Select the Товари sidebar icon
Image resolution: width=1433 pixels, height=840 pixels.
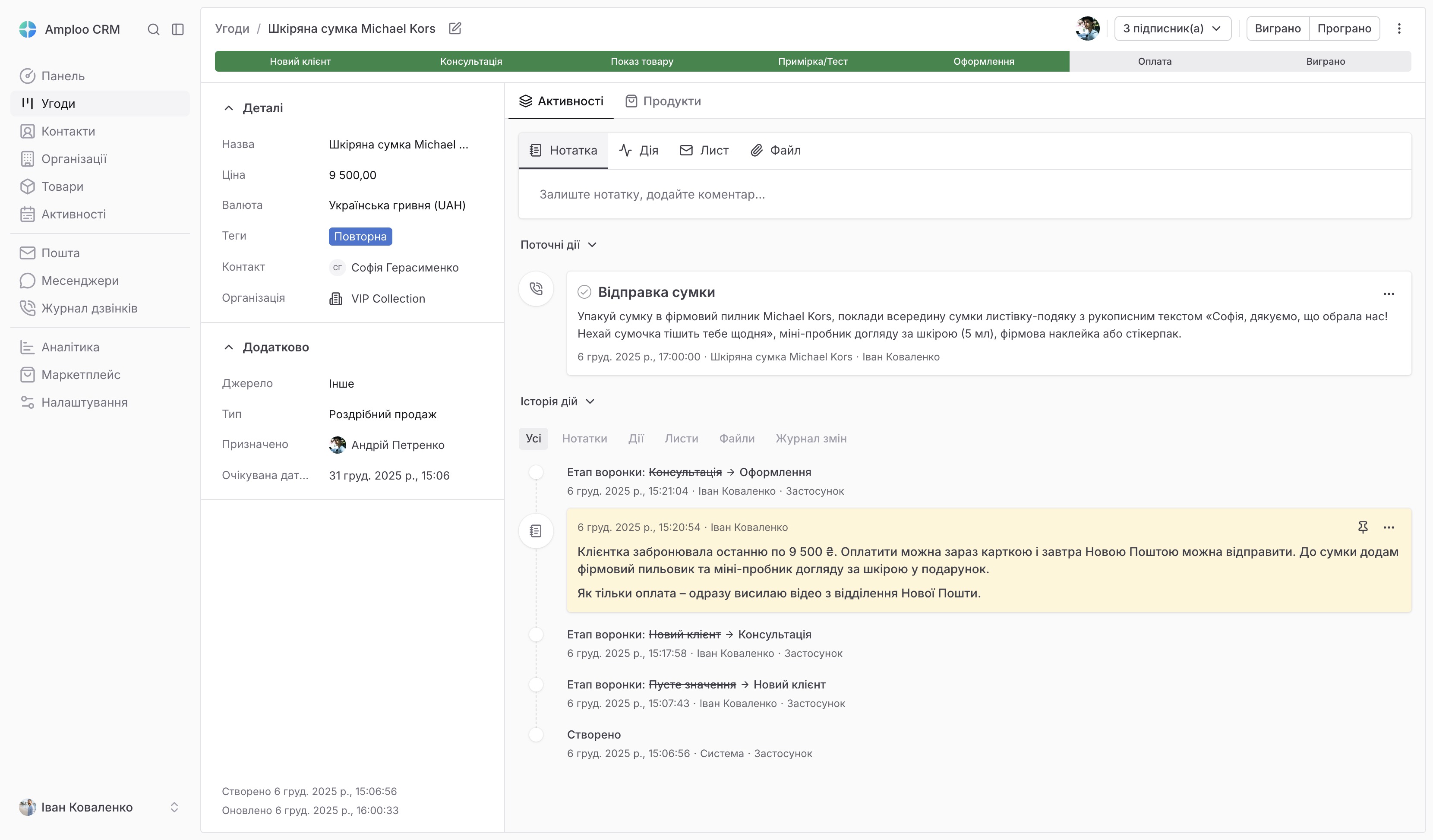point(27,186)
